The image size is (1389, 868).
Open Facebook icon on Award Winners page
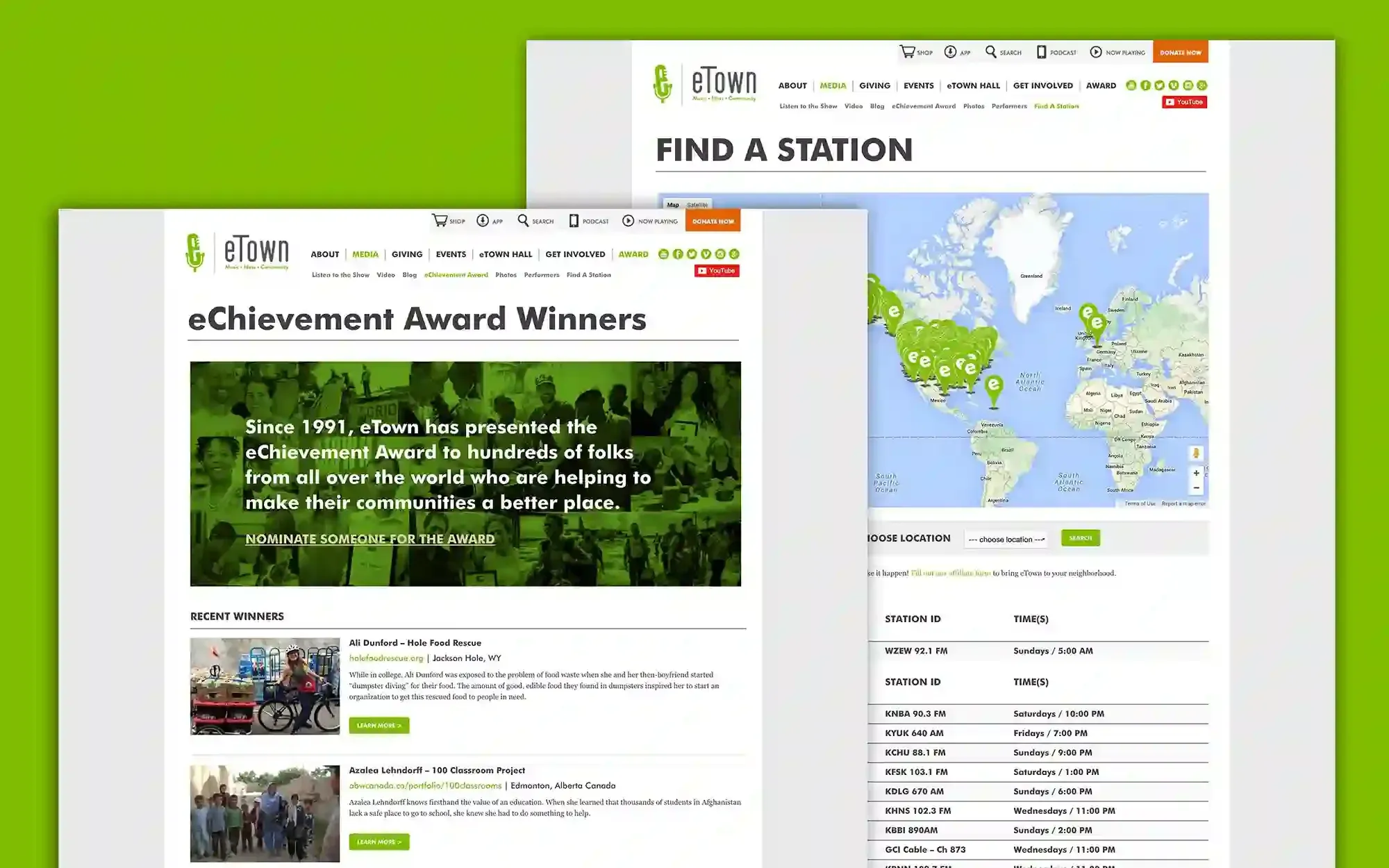point(678,254)
